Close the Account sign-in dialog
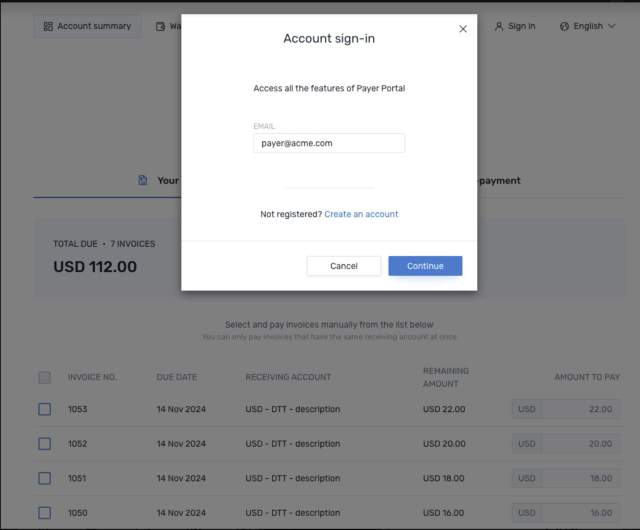The image size is (640, 530). pyautogui.click(x=463, y=29)
